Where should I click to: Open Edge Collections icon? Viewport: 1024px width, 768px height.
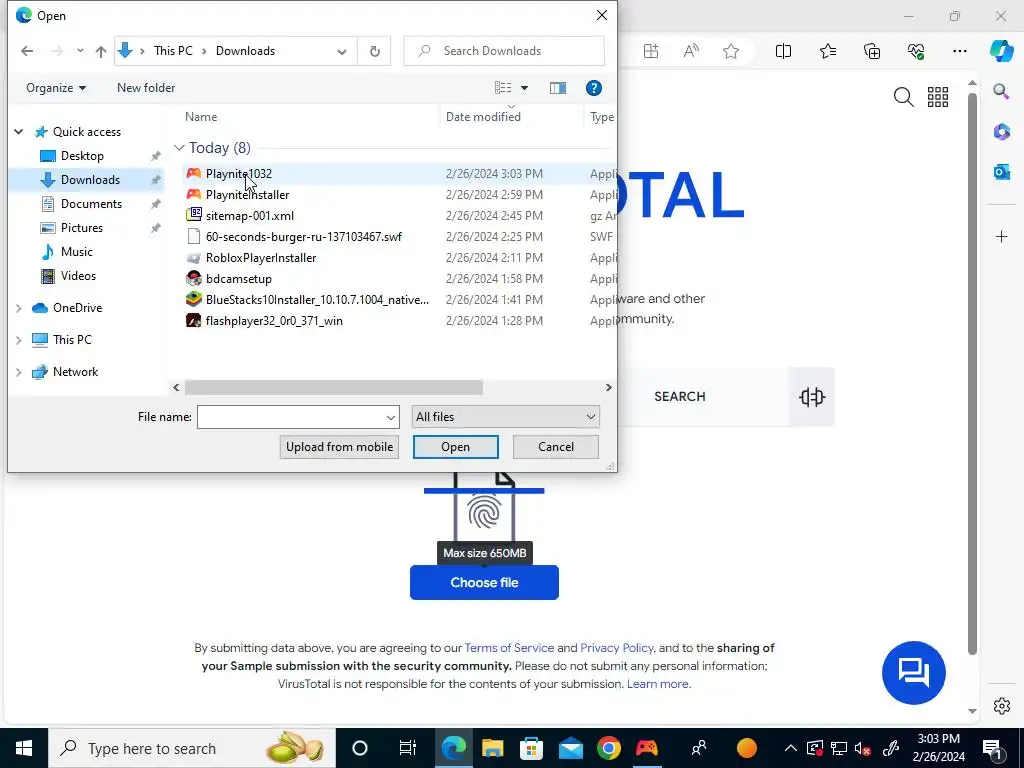point(872,51)
